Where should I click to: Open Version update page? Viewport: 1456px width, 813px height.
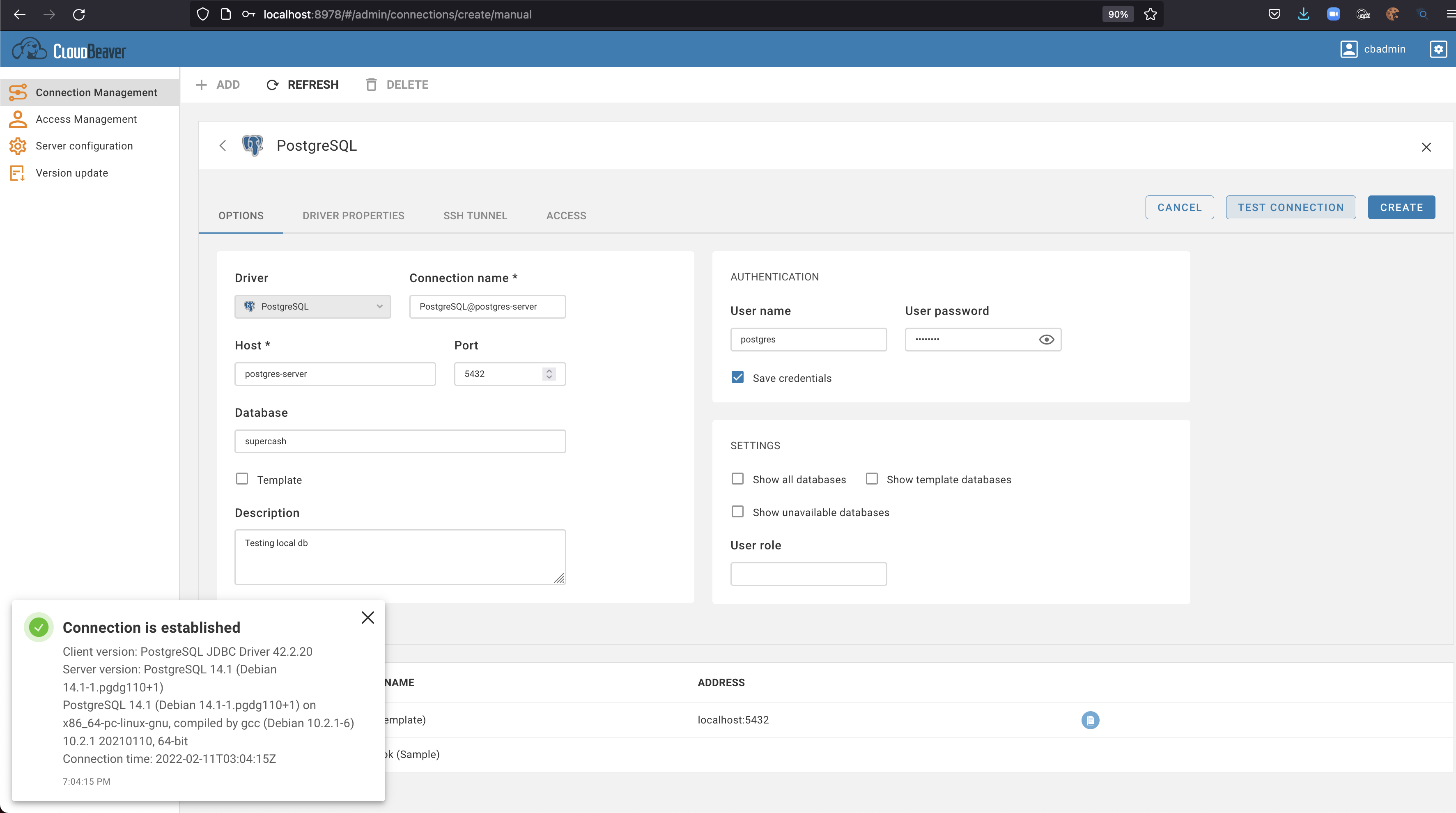tap(71, 173)
